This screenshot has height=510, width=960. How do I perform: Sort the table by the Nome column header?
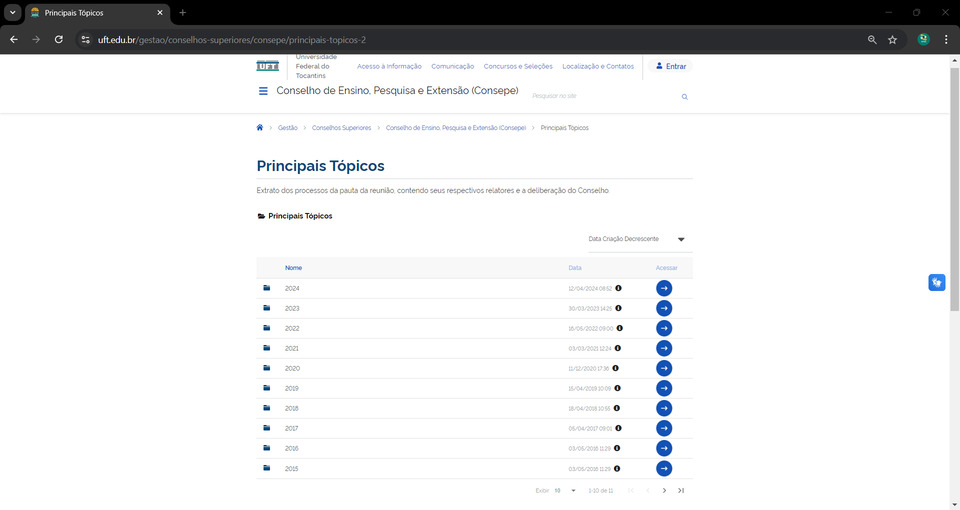point(293,268)
